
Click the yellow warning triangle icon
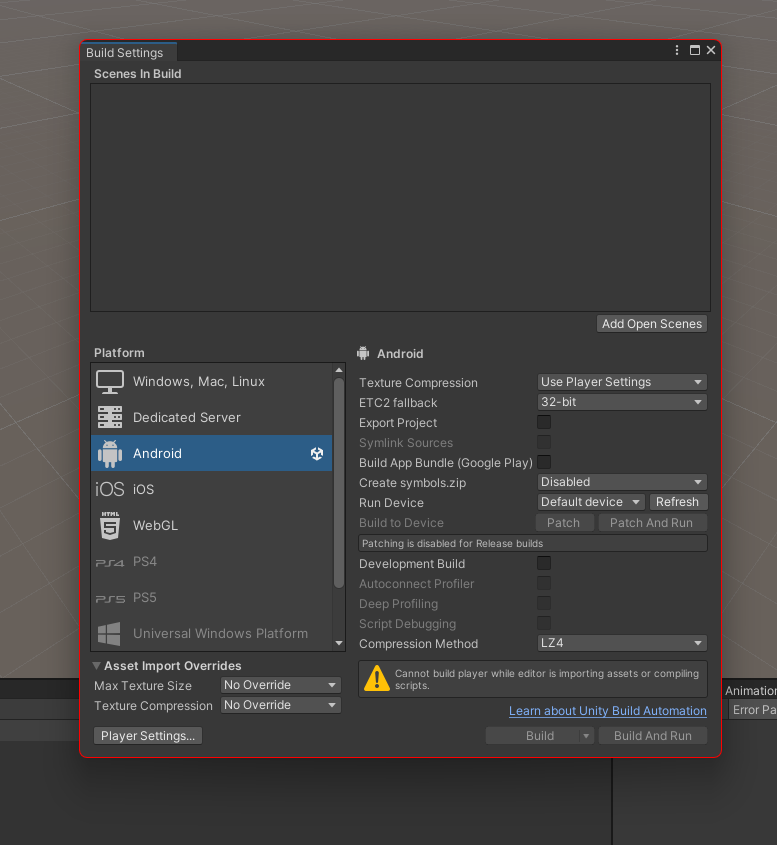tap(377, 678)
